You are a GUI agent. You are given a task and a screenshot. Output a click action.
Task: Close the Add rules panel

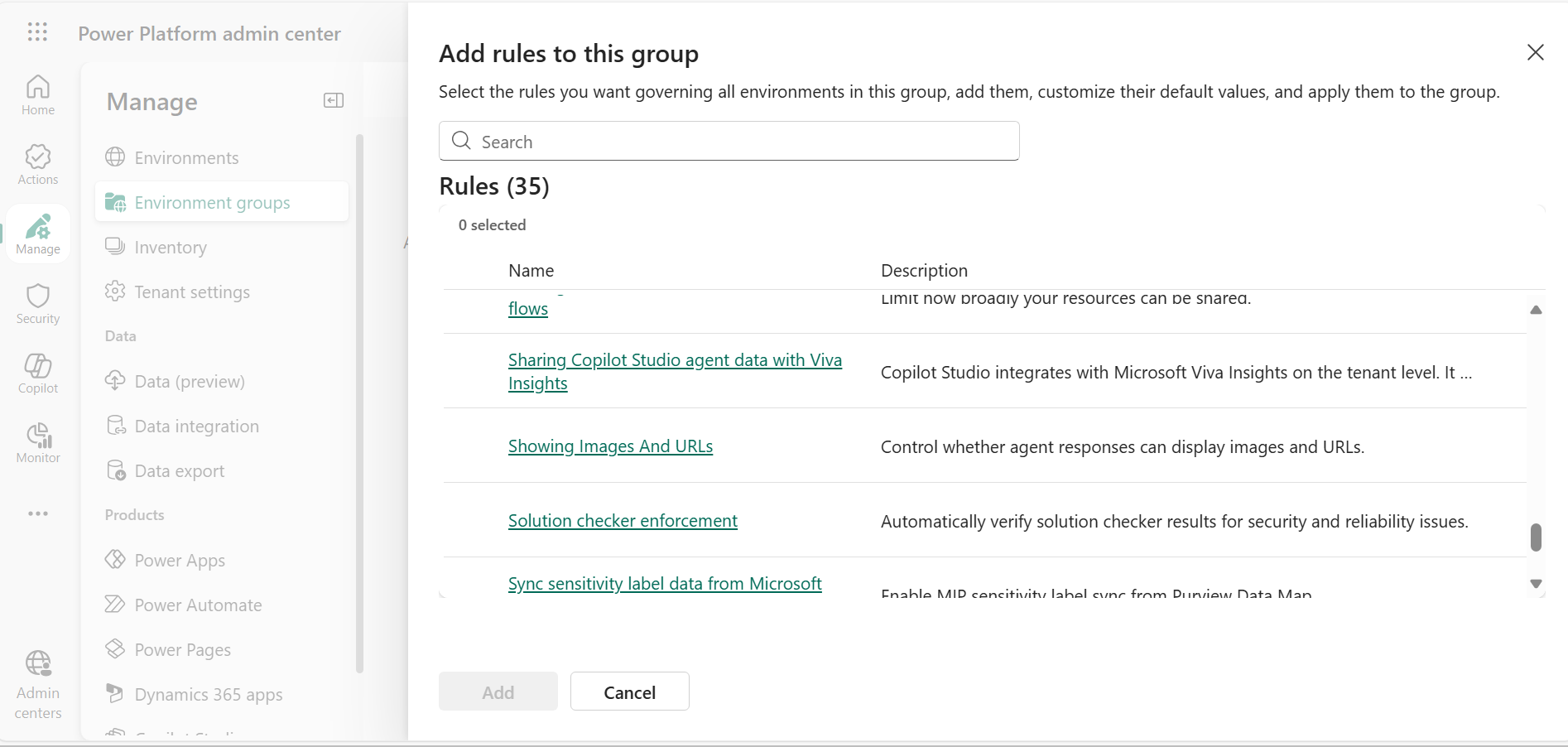click(1535, 53)
